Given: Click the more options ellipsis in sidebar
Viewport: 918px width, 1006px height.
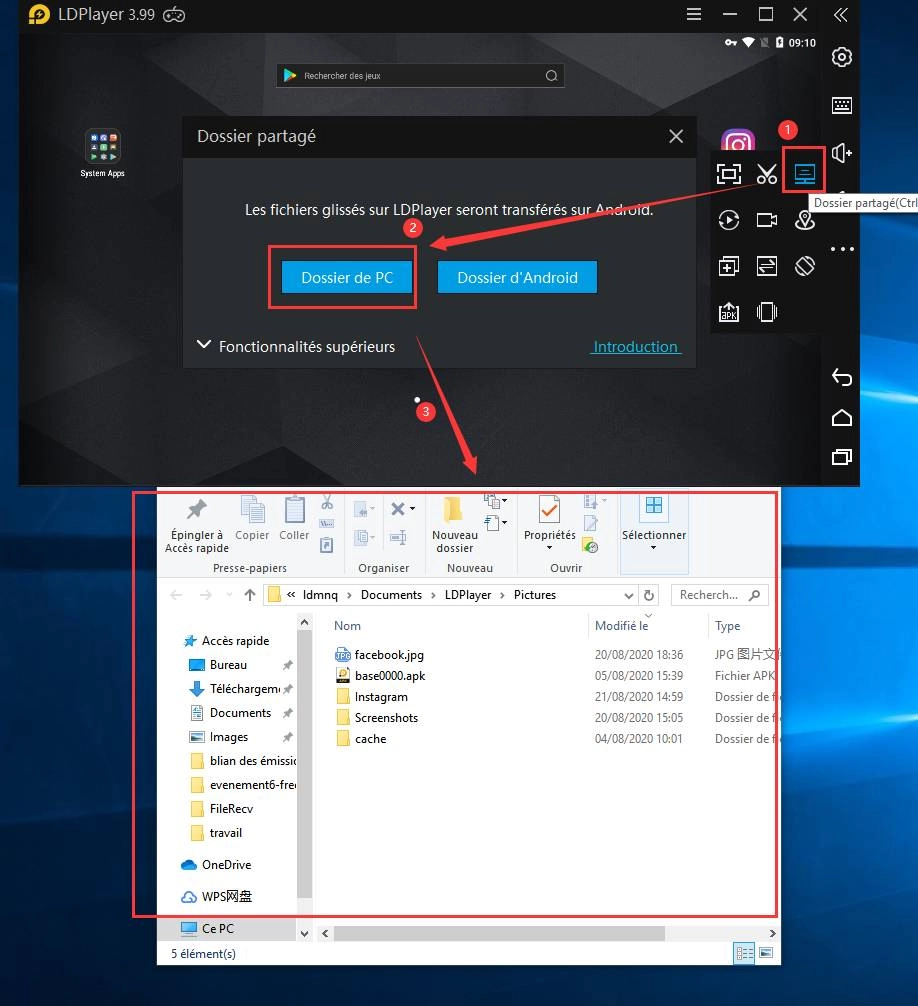Looking at the screenshot, I should (842, 249).
